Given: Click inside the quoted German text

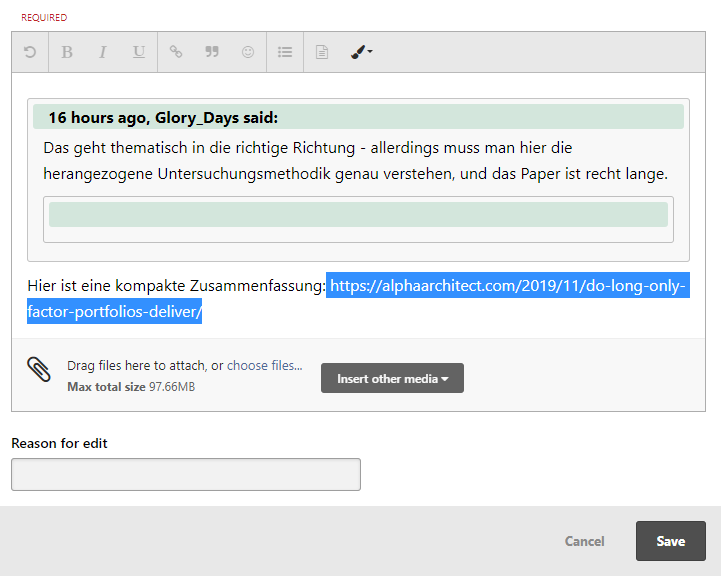Looking at the screenshot, I should pos(355,161).
